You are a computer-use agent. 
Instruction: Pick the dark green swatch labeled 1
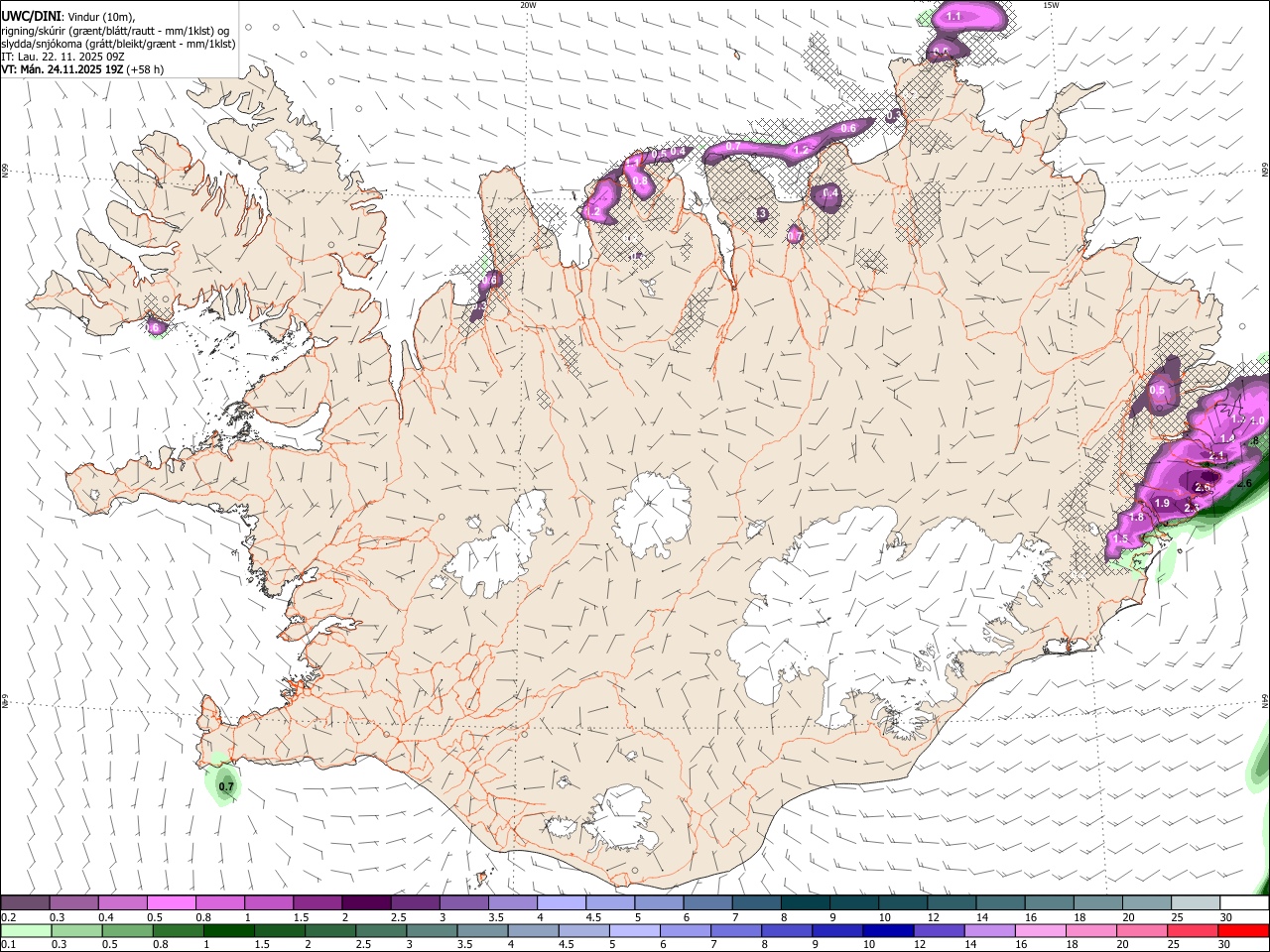(x=228, y=931)
